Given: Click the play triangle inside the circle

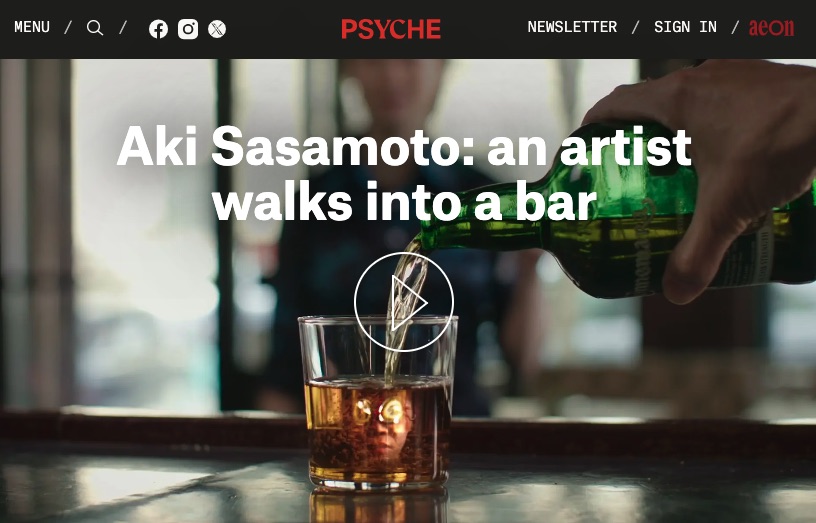Looking at the screenshot, I should (x=409, y=303).
